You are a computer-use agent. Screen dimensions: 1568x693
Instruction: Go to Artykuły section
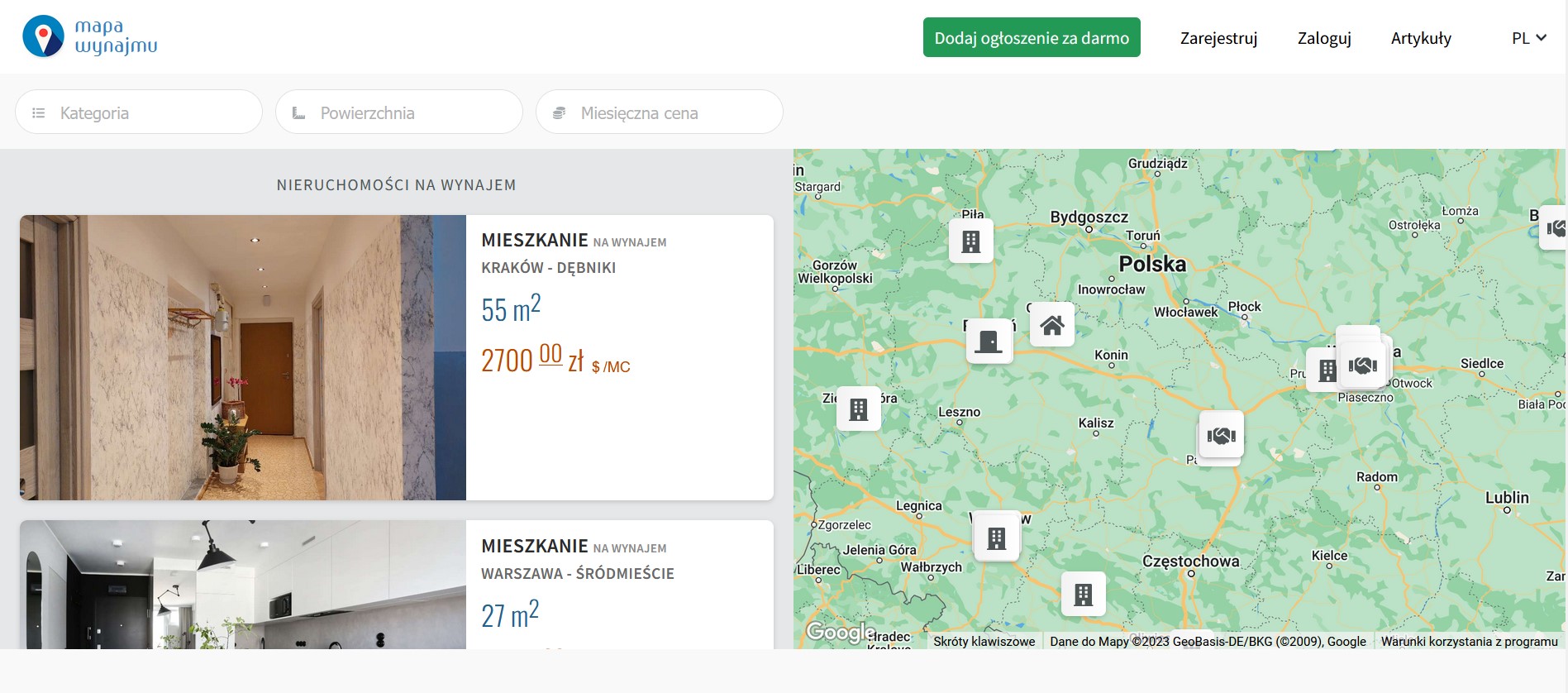point(1421,38)
